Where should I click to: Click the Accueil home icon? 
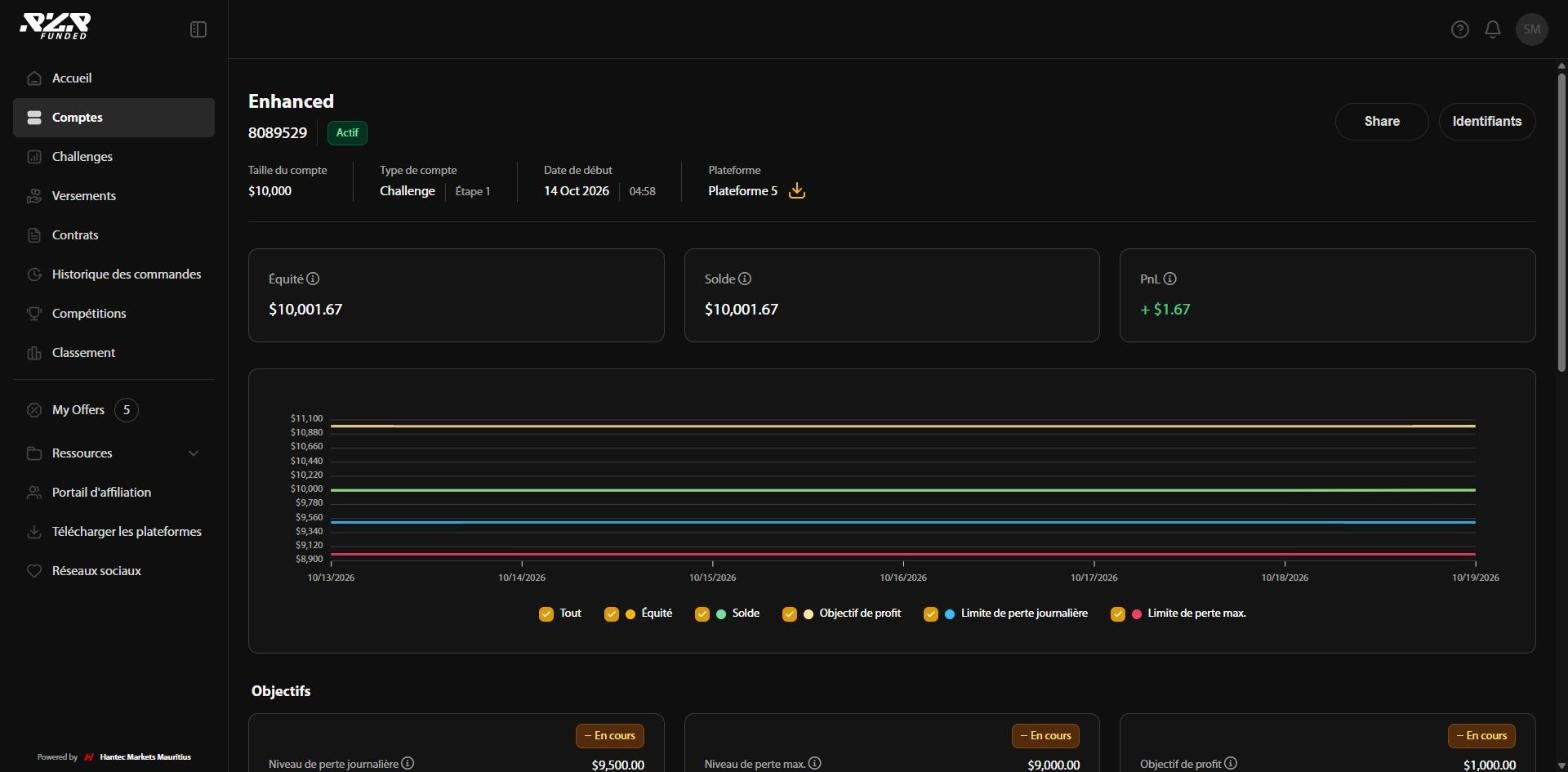[34, 78]
